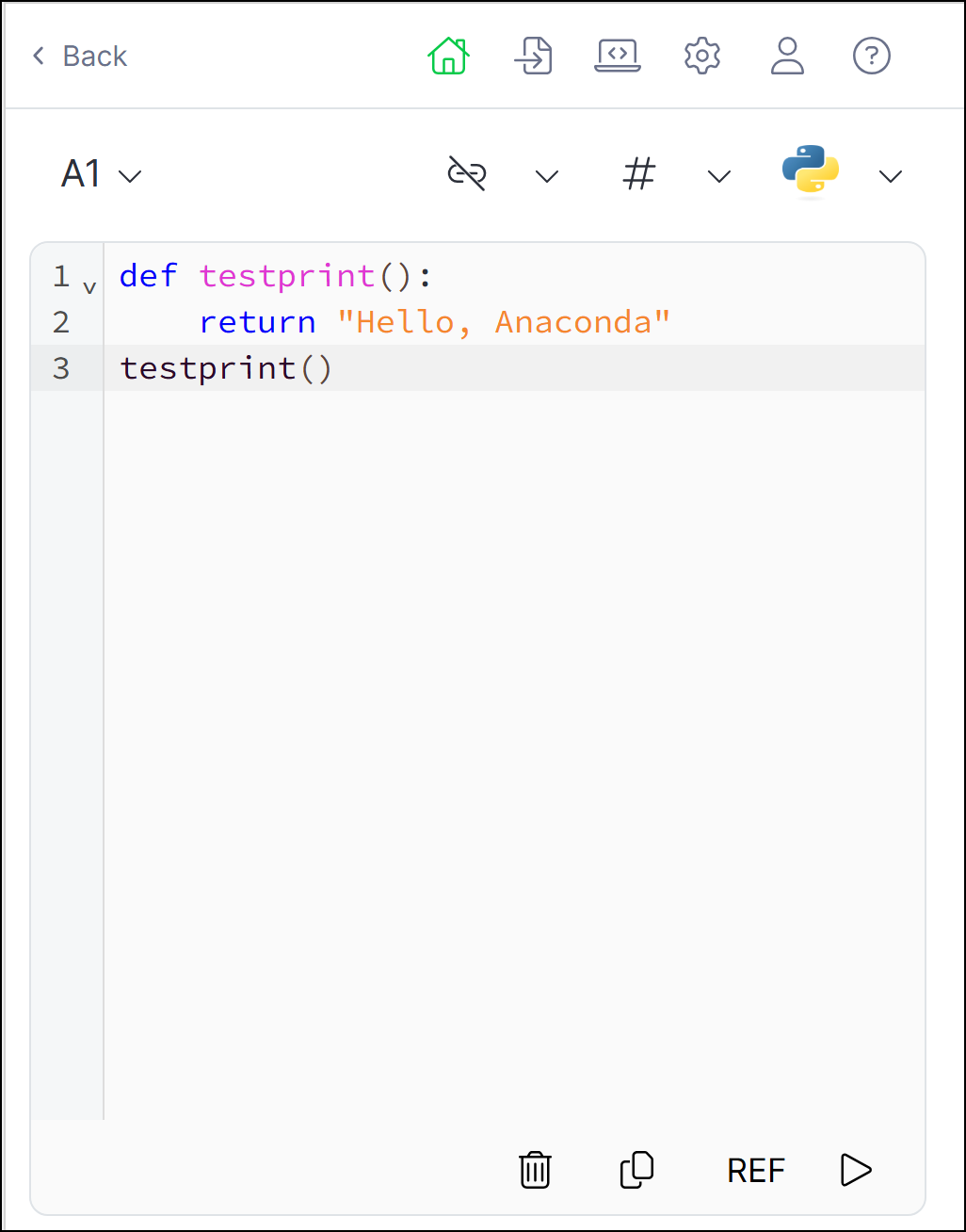Click the copy code icon
This screenshot has width=966, height=1232.
636,1170
